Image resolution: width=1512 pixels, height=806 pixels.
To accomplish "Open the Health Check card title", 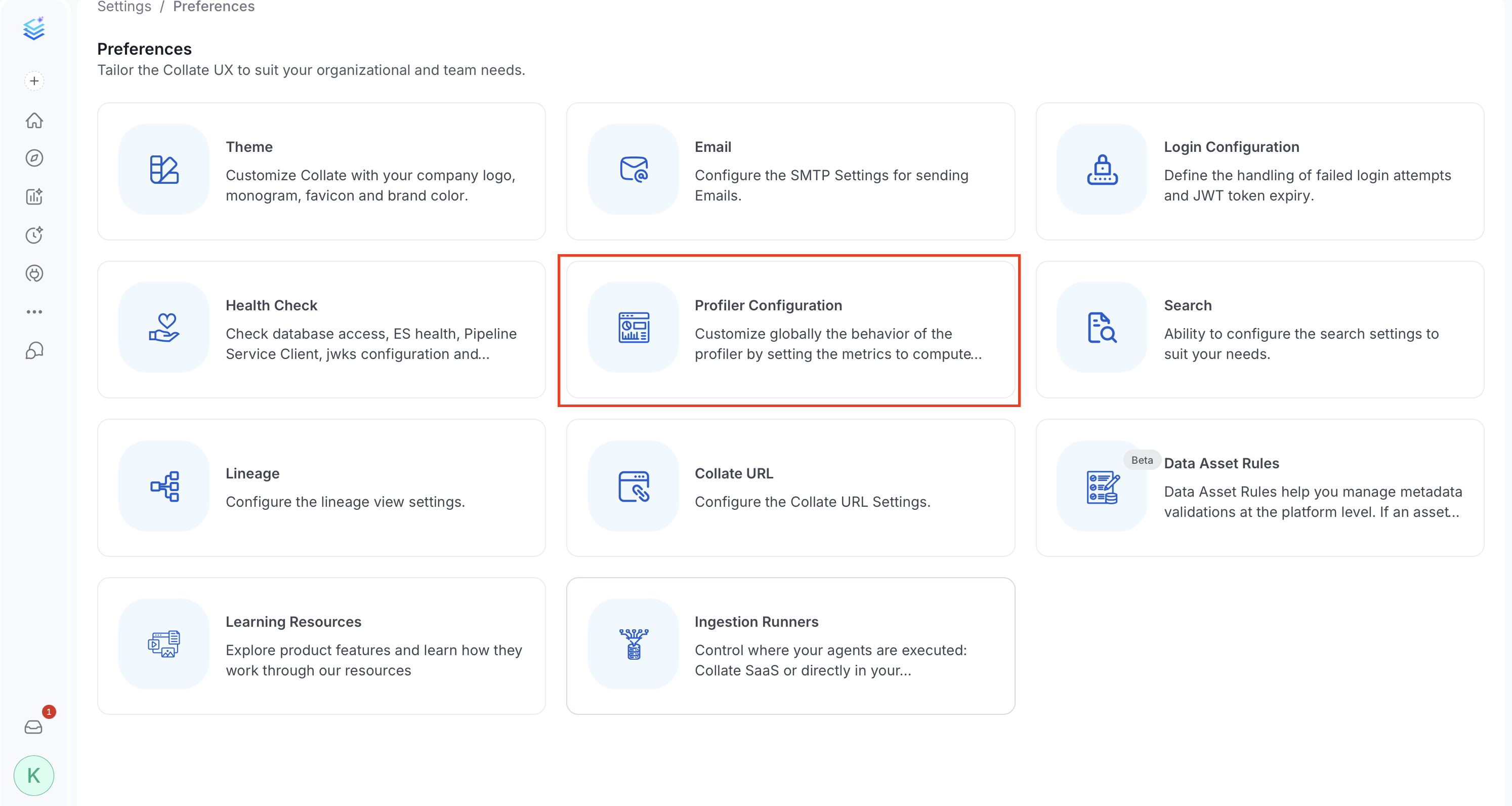I will click(271, 305).
